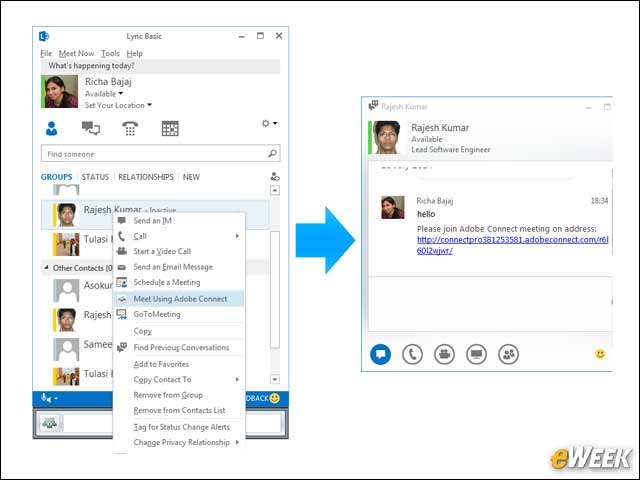Open the Tools menu
640x480 pixels.
[x=110, y=53]
